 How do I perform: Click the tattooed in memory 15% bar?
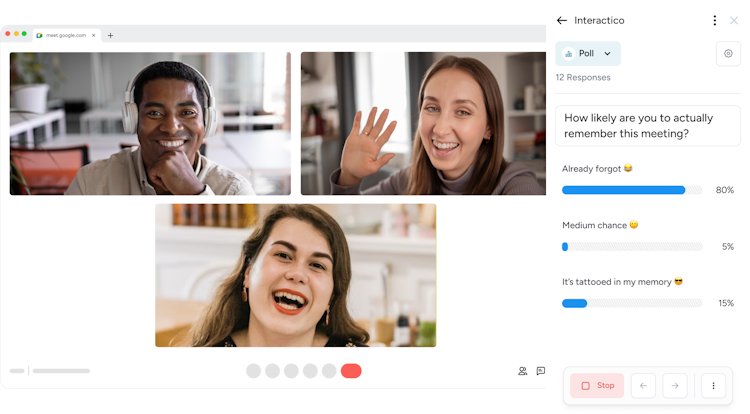point(632,303)
